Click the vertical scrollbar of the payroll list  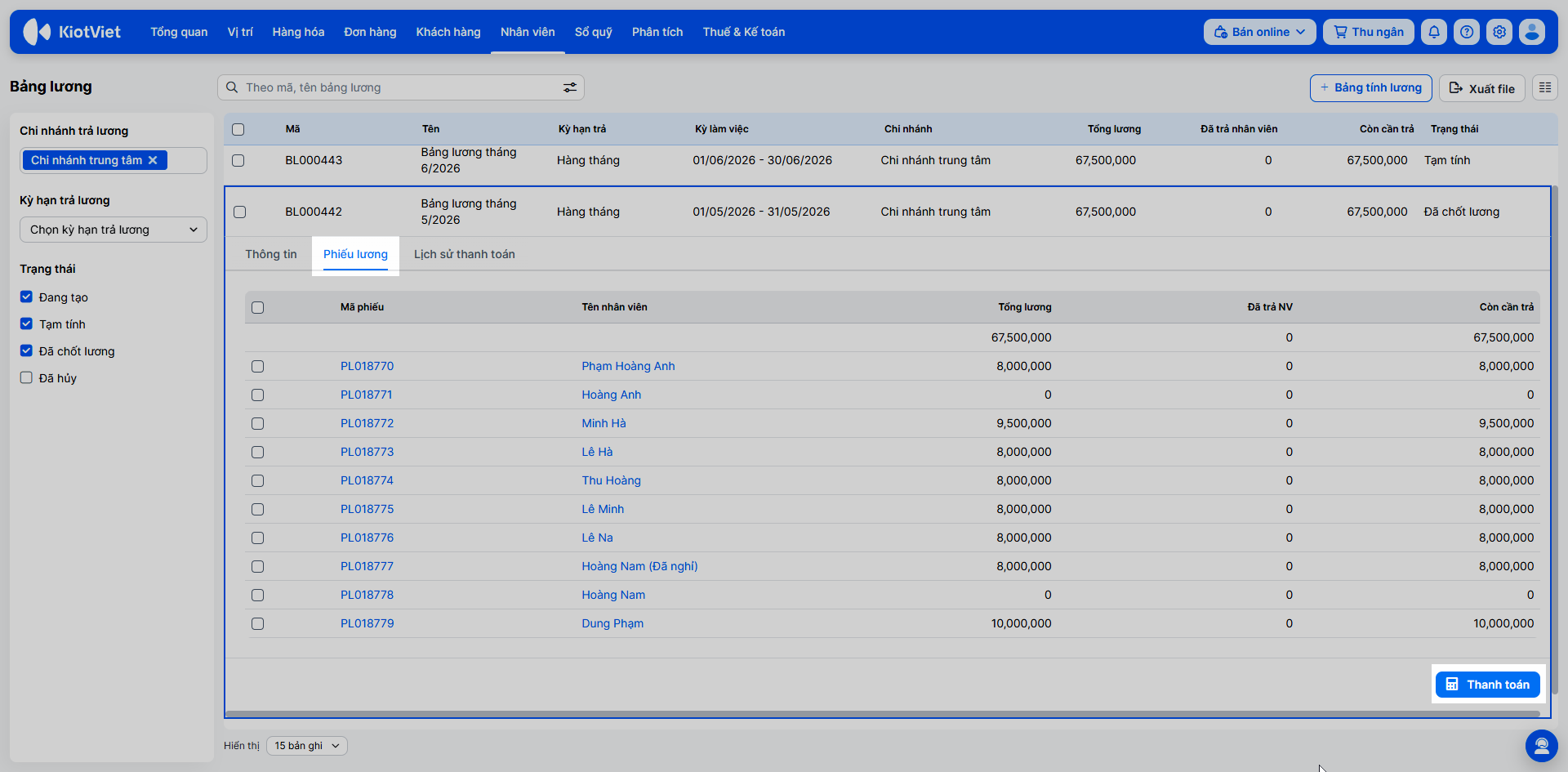tap(1554, 441)
